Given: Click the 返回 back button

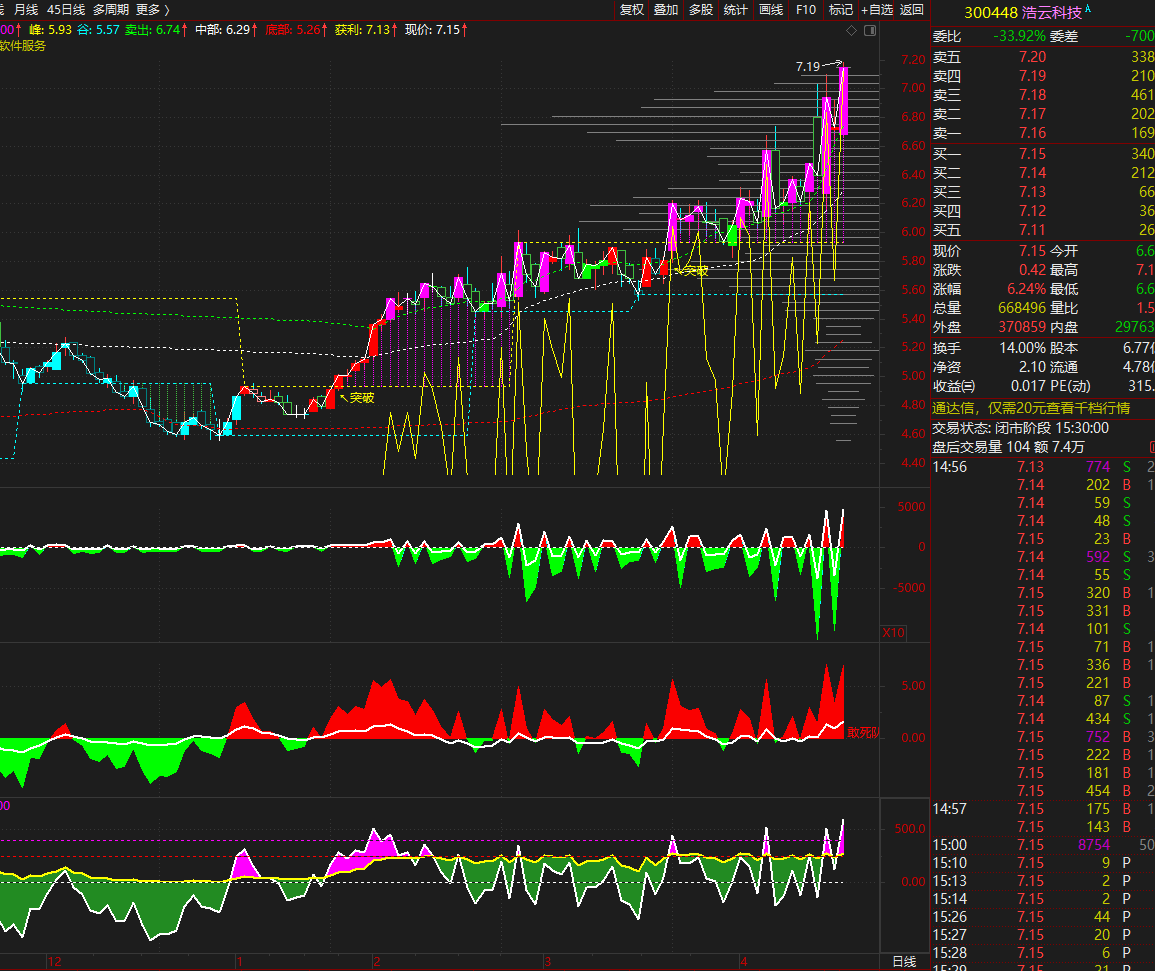Looking at the screenshot, I should pos(912,10).
